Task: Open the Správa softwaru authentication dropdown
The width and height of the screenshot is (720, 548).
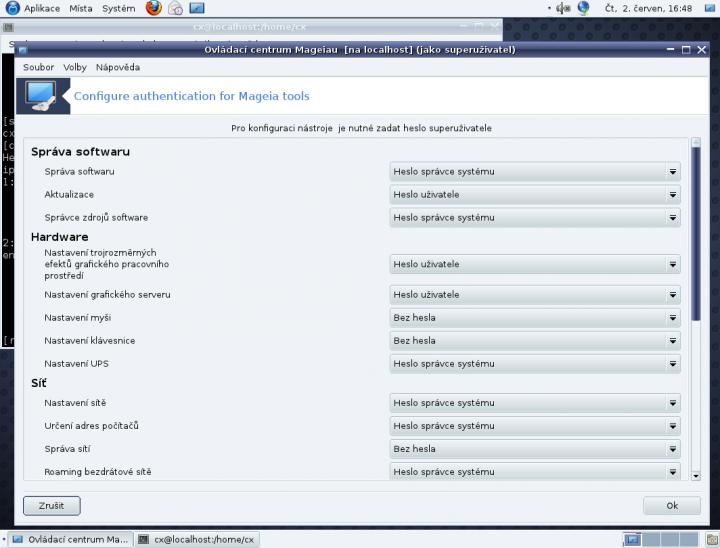Action: point(535,171)
